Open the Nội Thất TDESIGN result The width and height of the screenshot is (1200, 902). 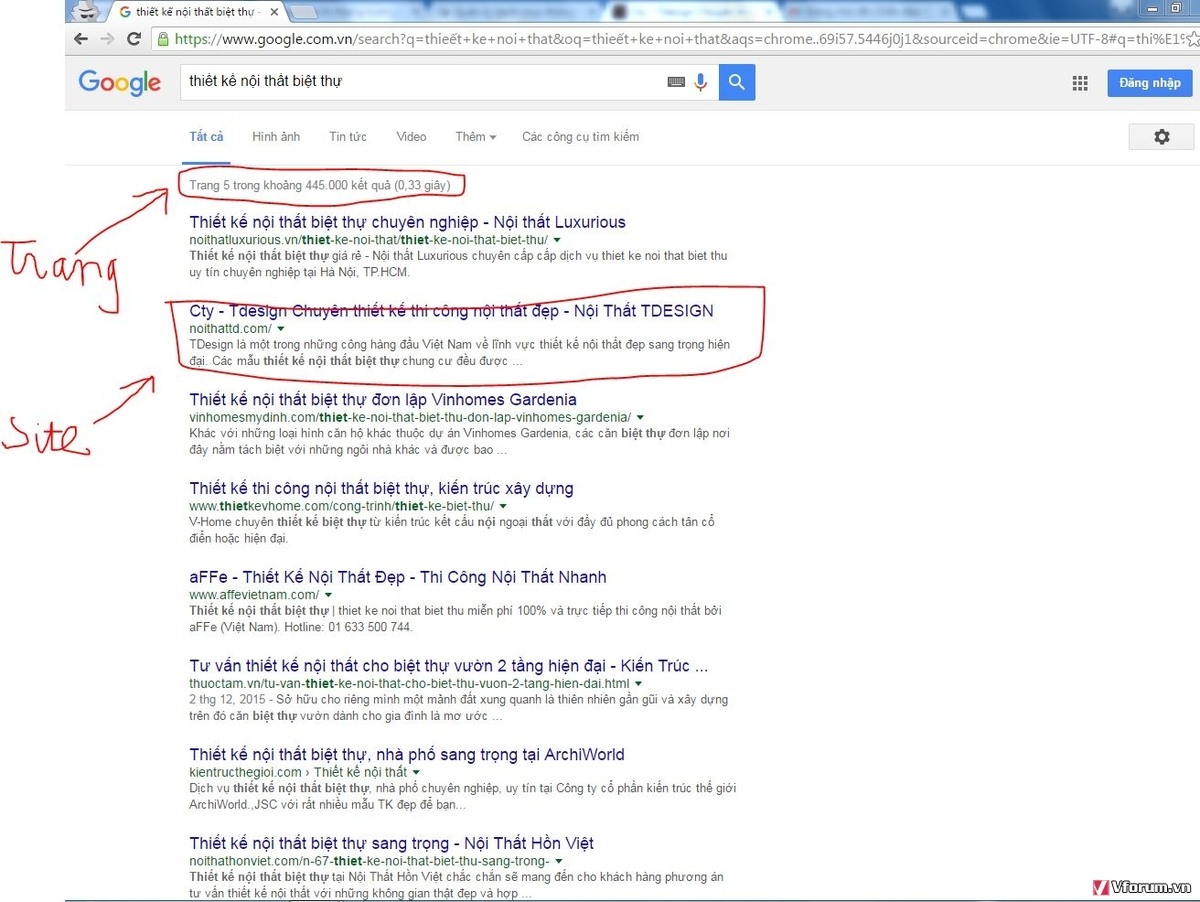(x=451, y=311)
